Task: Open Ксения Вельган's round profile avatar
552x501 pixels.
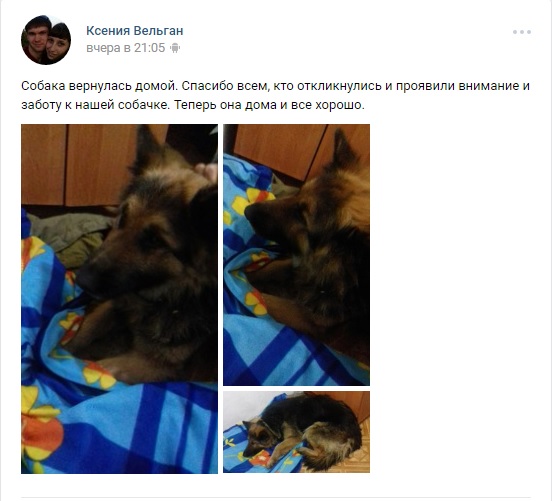Action: 46,40
